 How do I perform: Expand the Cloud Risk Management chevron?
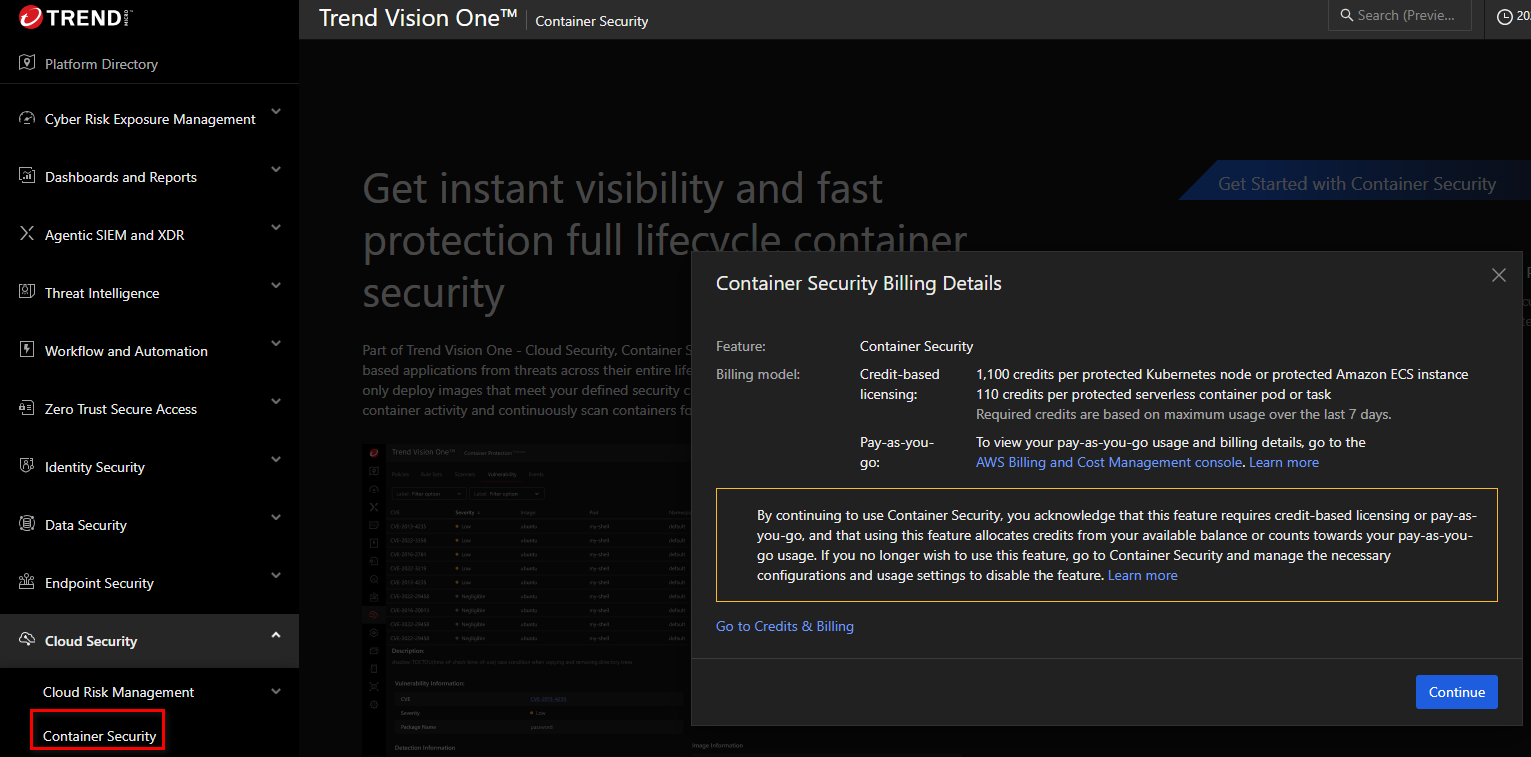pos(276,691)
